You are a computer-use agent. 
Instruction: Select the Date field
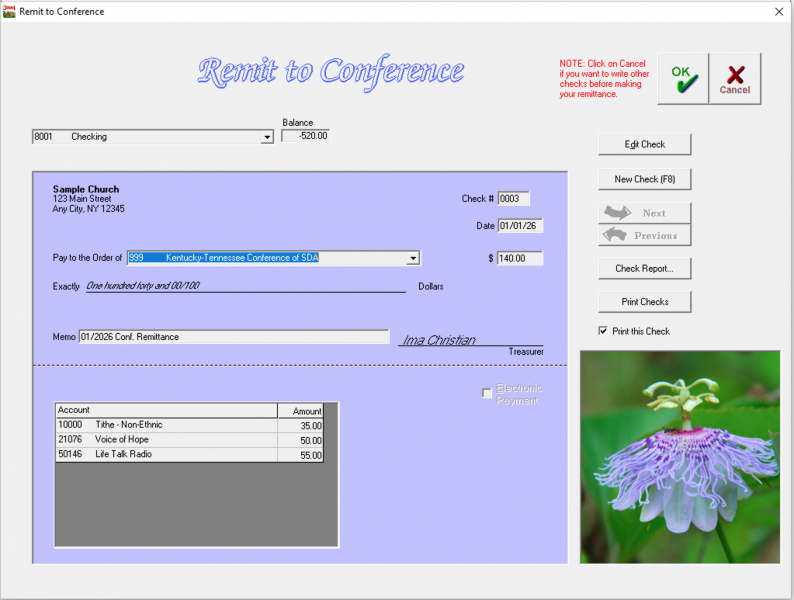tap(520, 226)
